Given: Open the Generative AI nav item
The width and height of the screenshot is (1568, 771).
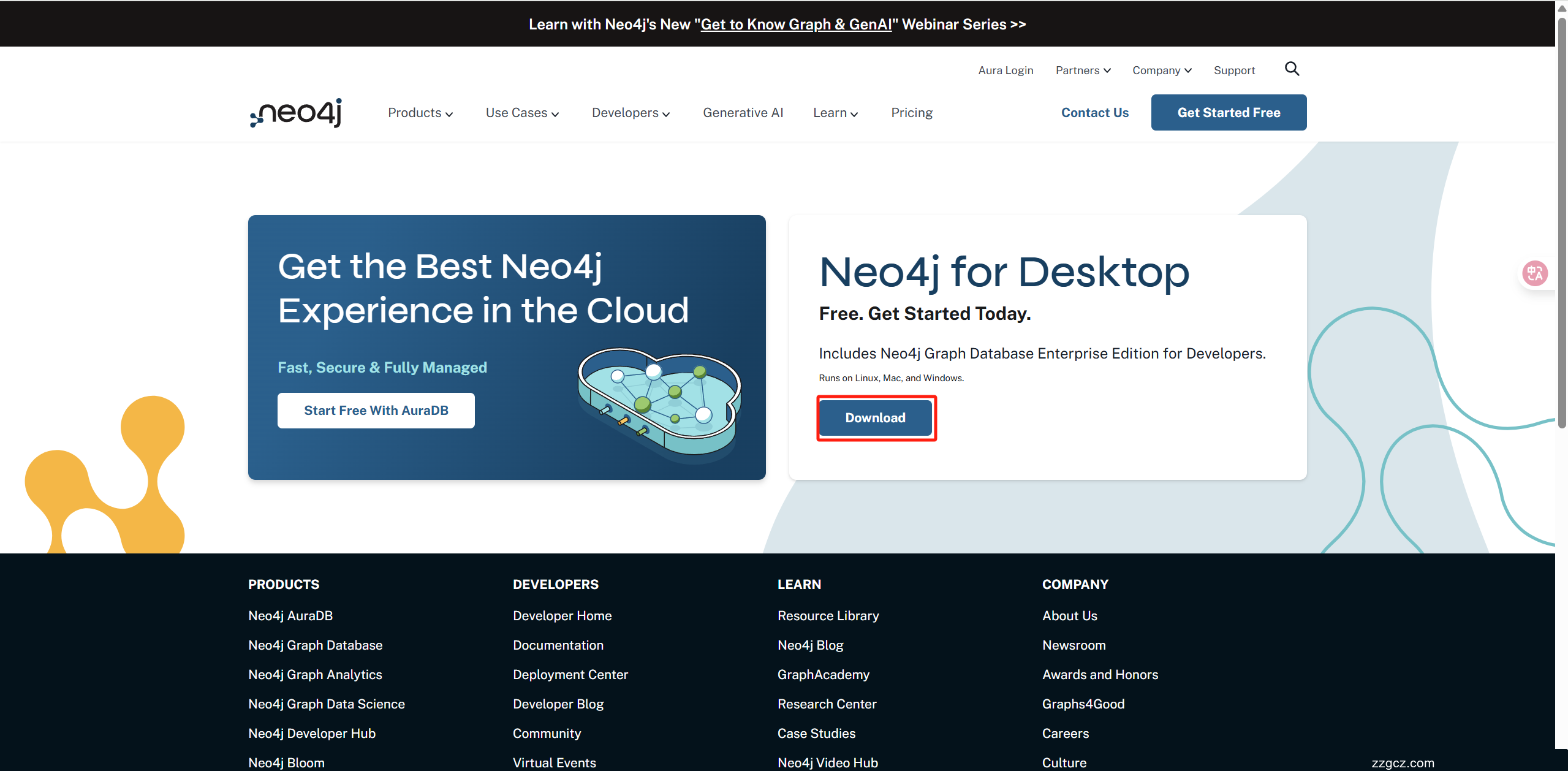Looking at the screenshot, I should point(743,112).
